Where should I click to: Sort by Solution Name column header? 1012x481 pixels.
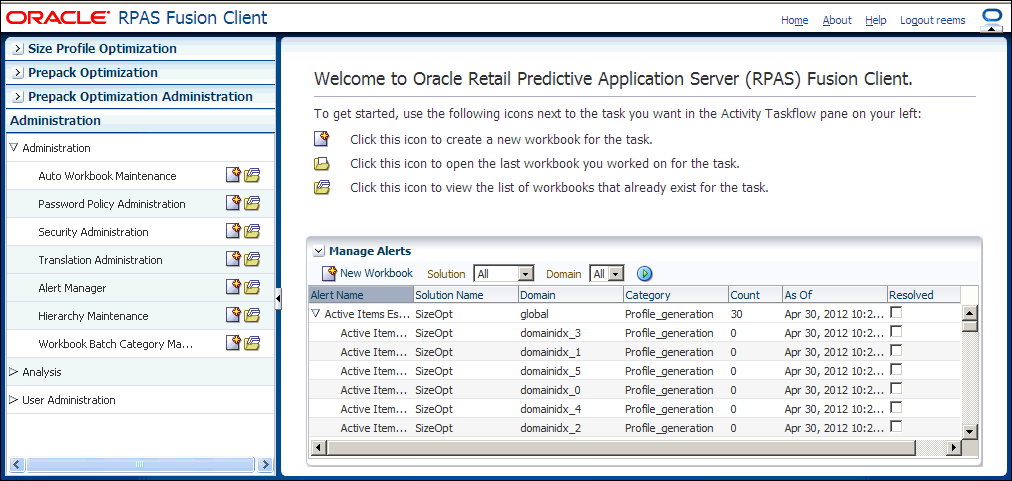click(466, 294)
